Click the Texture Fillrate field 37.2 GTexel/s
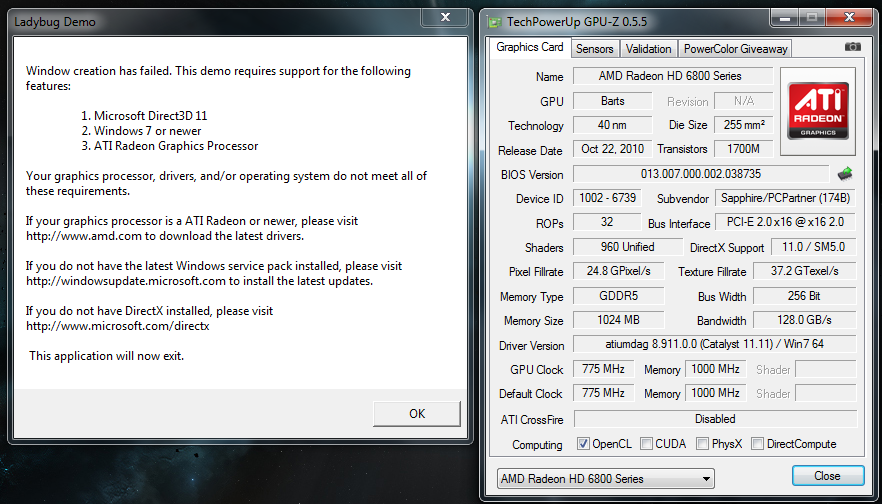The height and width of the screenshot is (504, 882). tap(804, 271)
